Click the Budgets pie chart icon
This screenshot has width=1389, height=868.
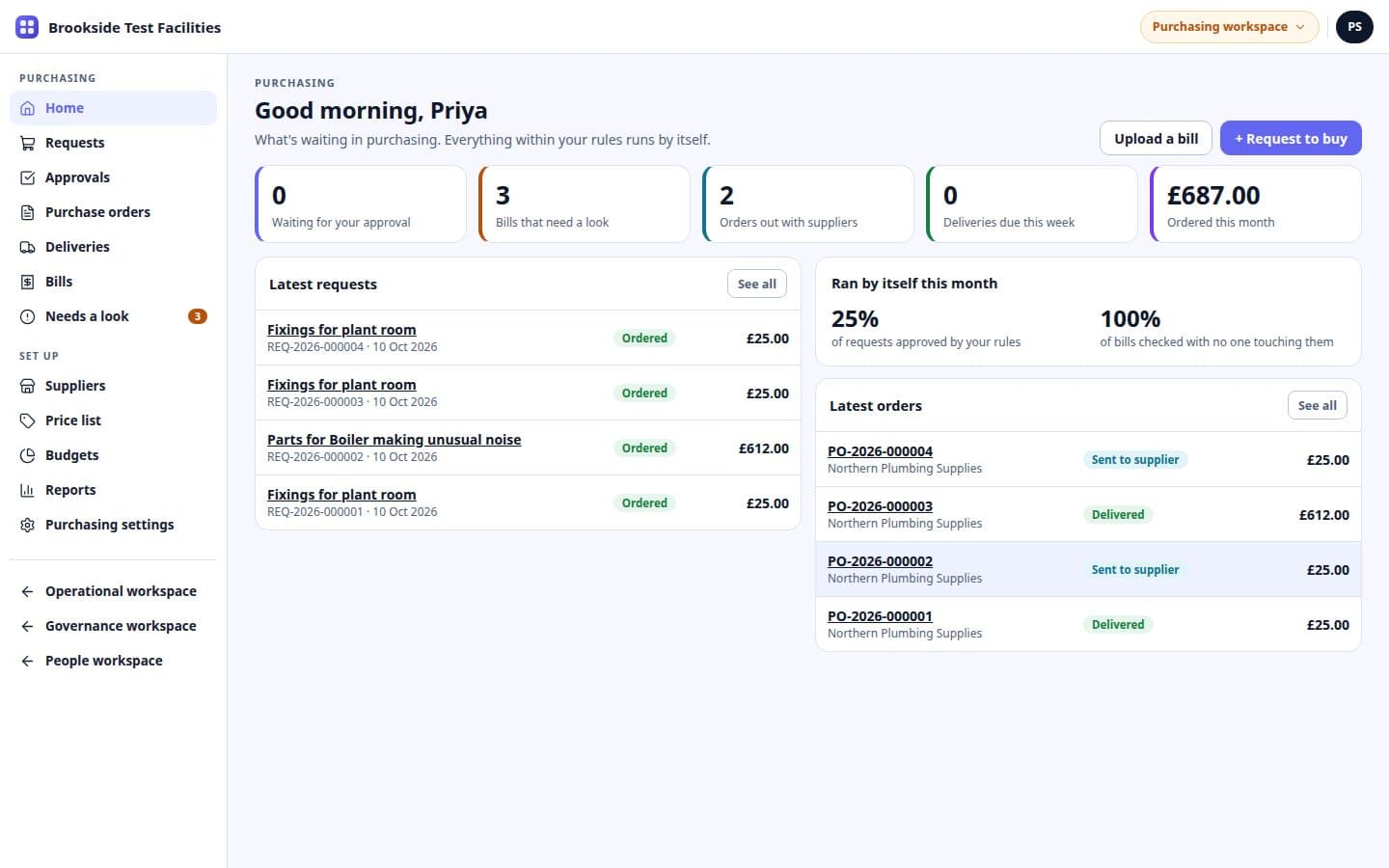coord(27,455)
